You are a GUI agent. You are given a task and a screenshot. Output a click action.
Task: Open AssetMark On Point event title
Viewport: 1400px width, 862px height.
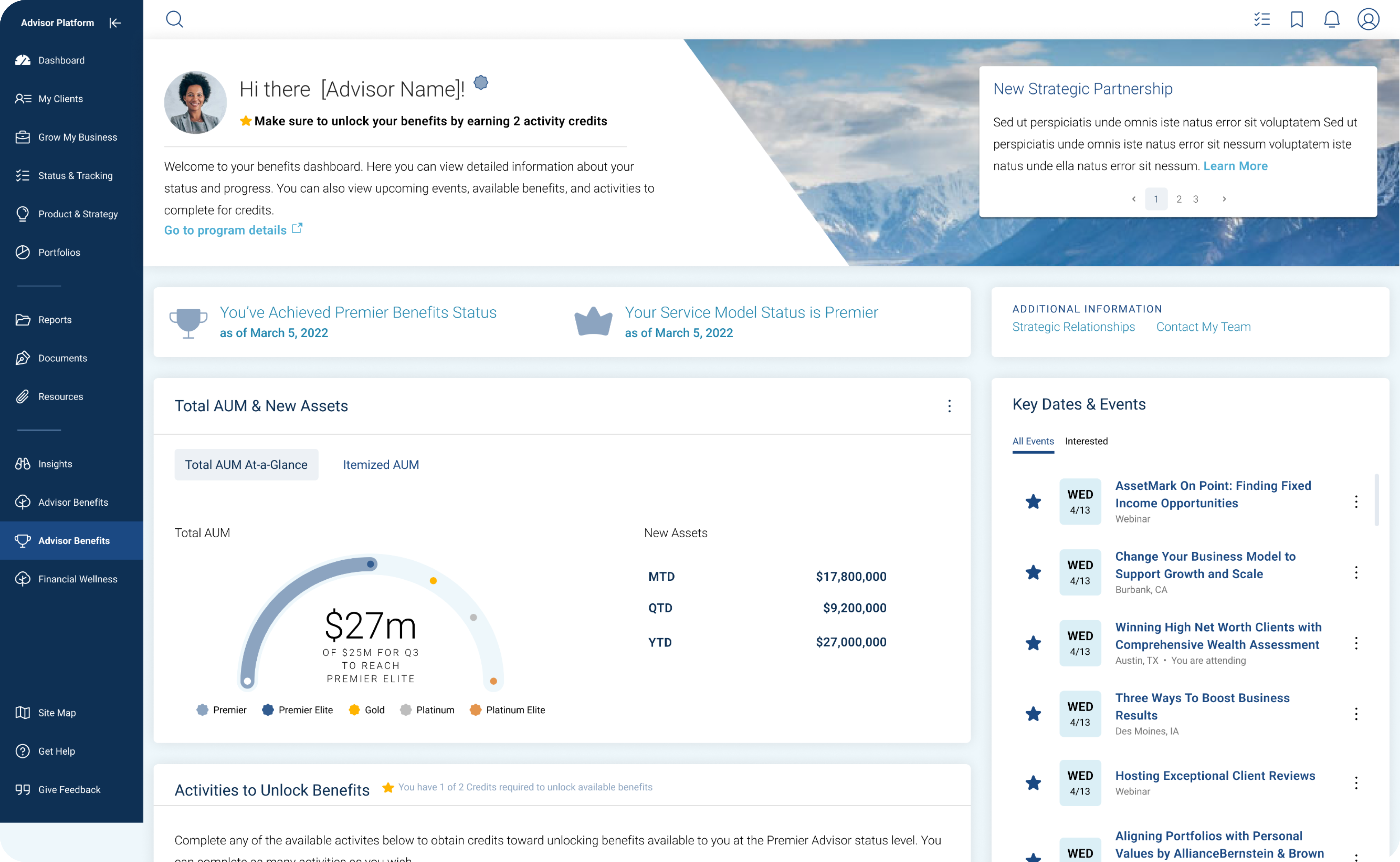tap(1213, 494)
